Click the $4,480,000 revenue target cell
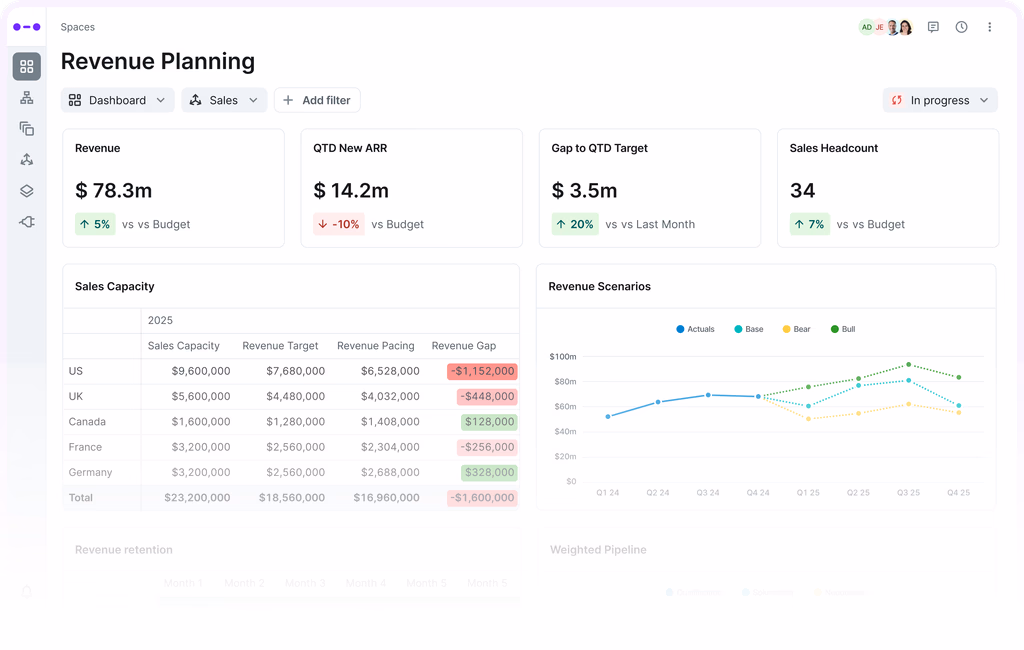 (x=295, y=397)
